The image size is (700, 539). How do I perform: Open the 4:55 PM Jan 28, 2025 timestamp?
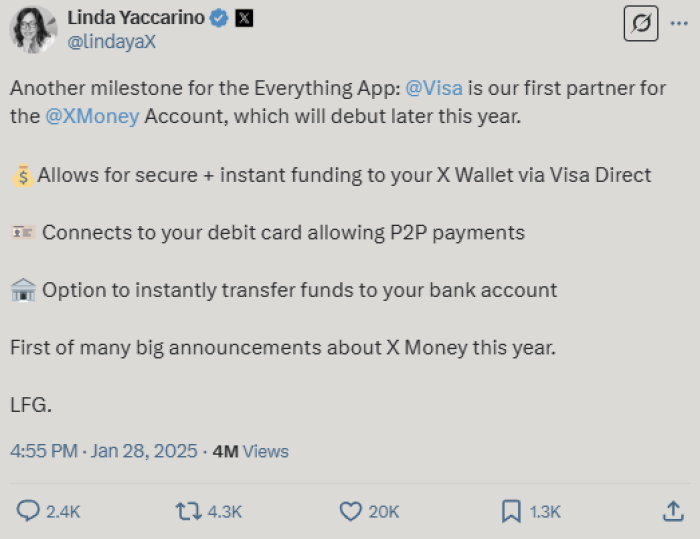tap(104, 451)
